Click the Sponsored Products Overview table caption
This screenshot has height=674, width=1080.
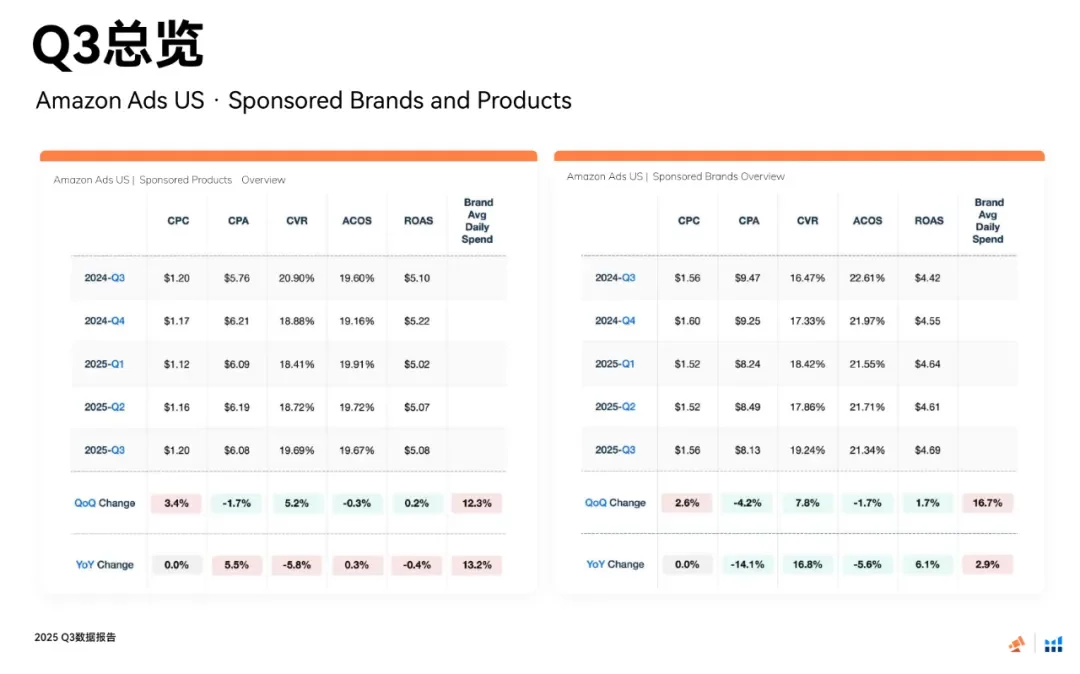click(169, 180)
